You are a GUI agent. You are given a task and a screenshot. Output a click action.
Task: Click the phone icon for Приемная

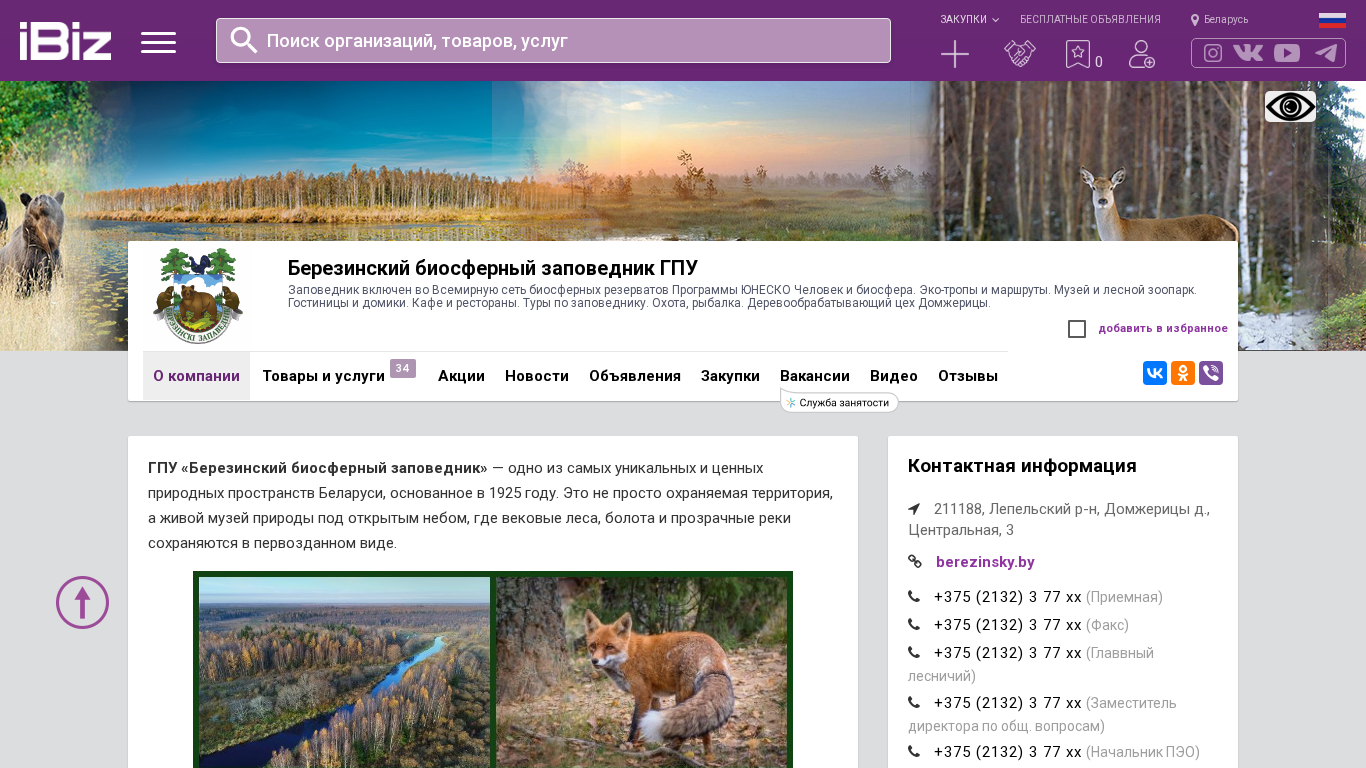point(914,597)
